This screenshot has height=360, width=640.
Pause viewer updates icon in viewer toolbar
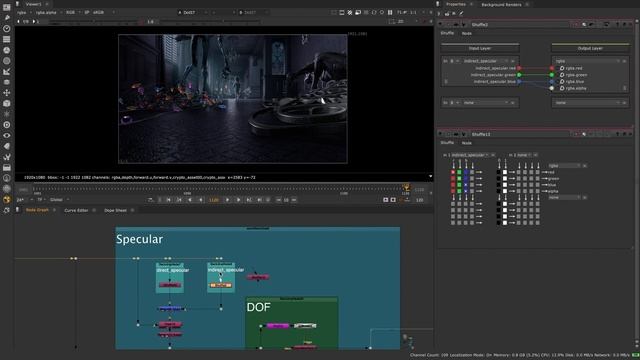[390, 13]
